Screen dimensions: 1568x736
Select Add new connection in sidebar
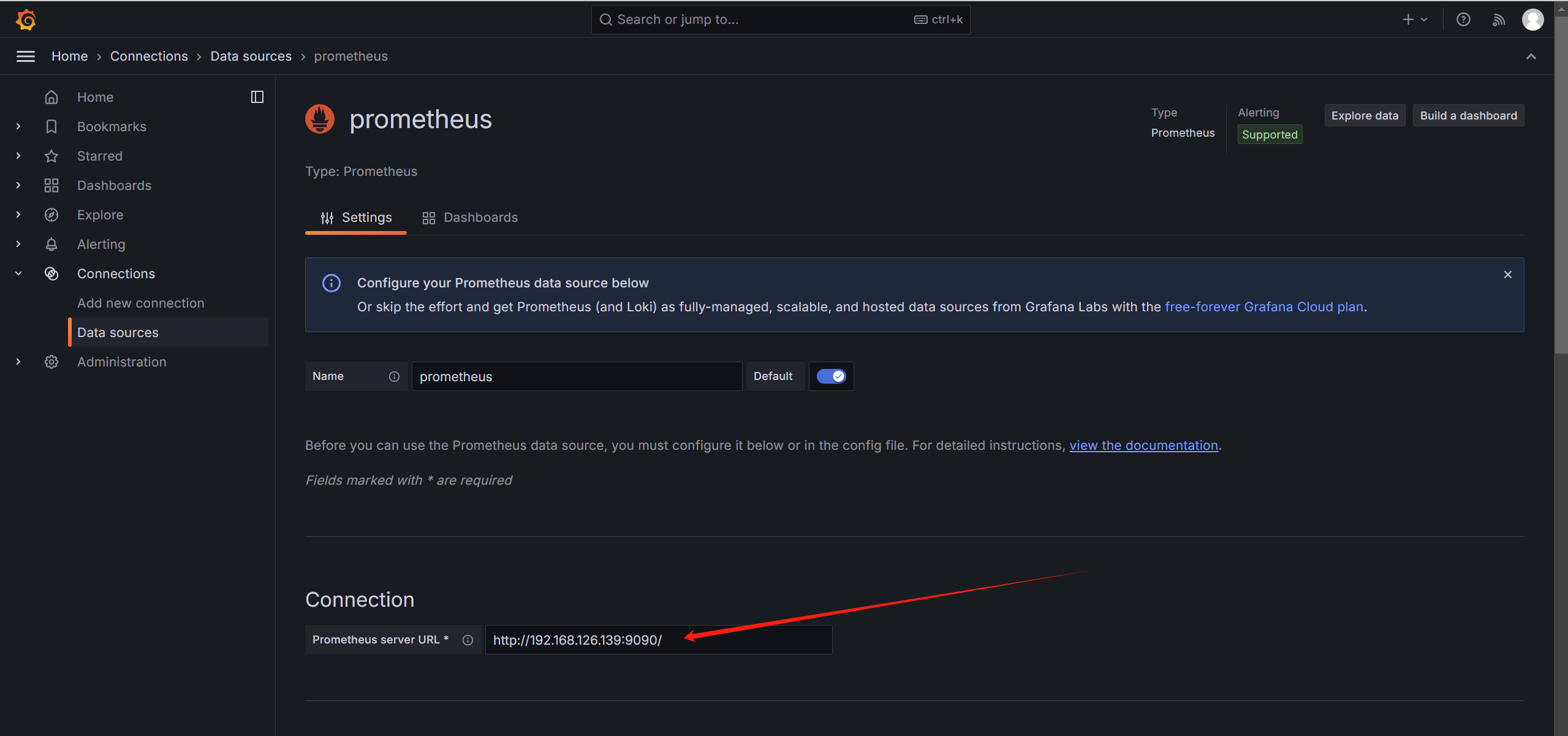140,303
